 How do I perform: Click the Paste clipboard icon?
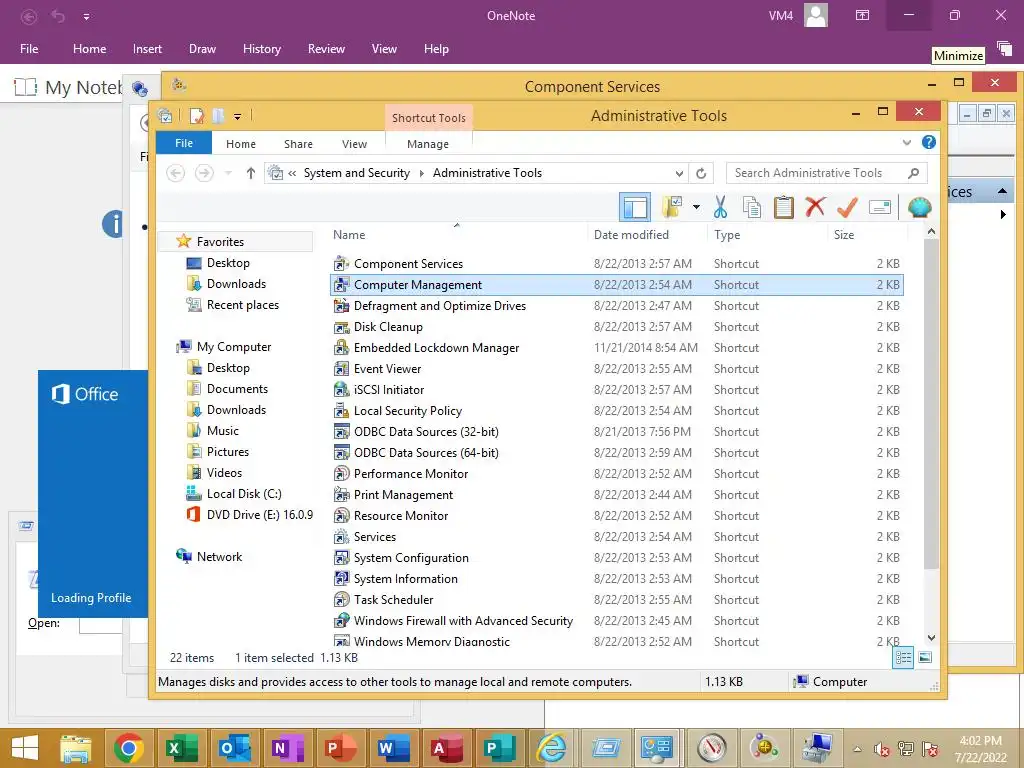click(784, 208)
